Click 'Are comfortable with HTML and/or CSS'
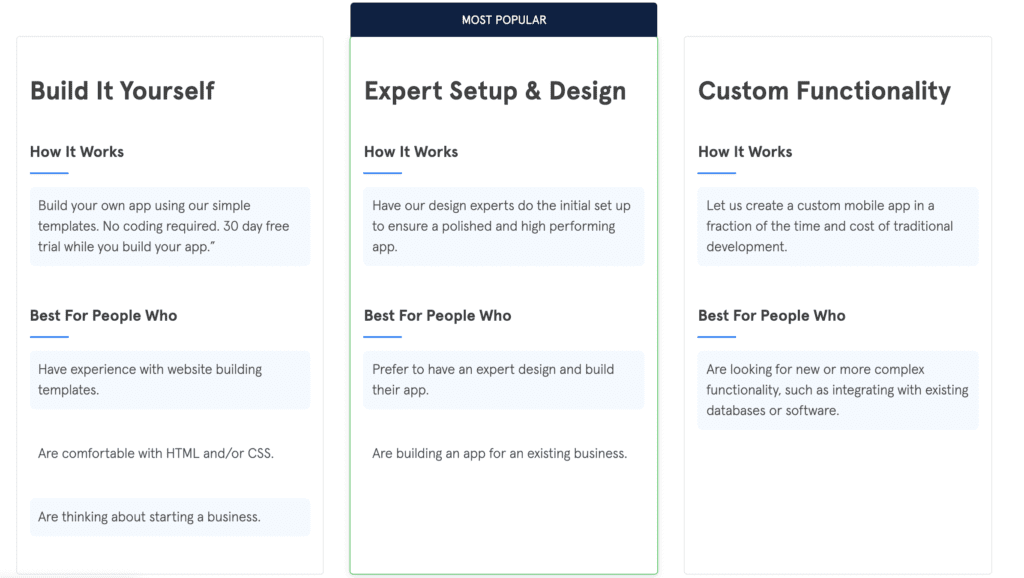This screenshot has width=1024, height=578. pyautogui.click(x=156, y=453)
